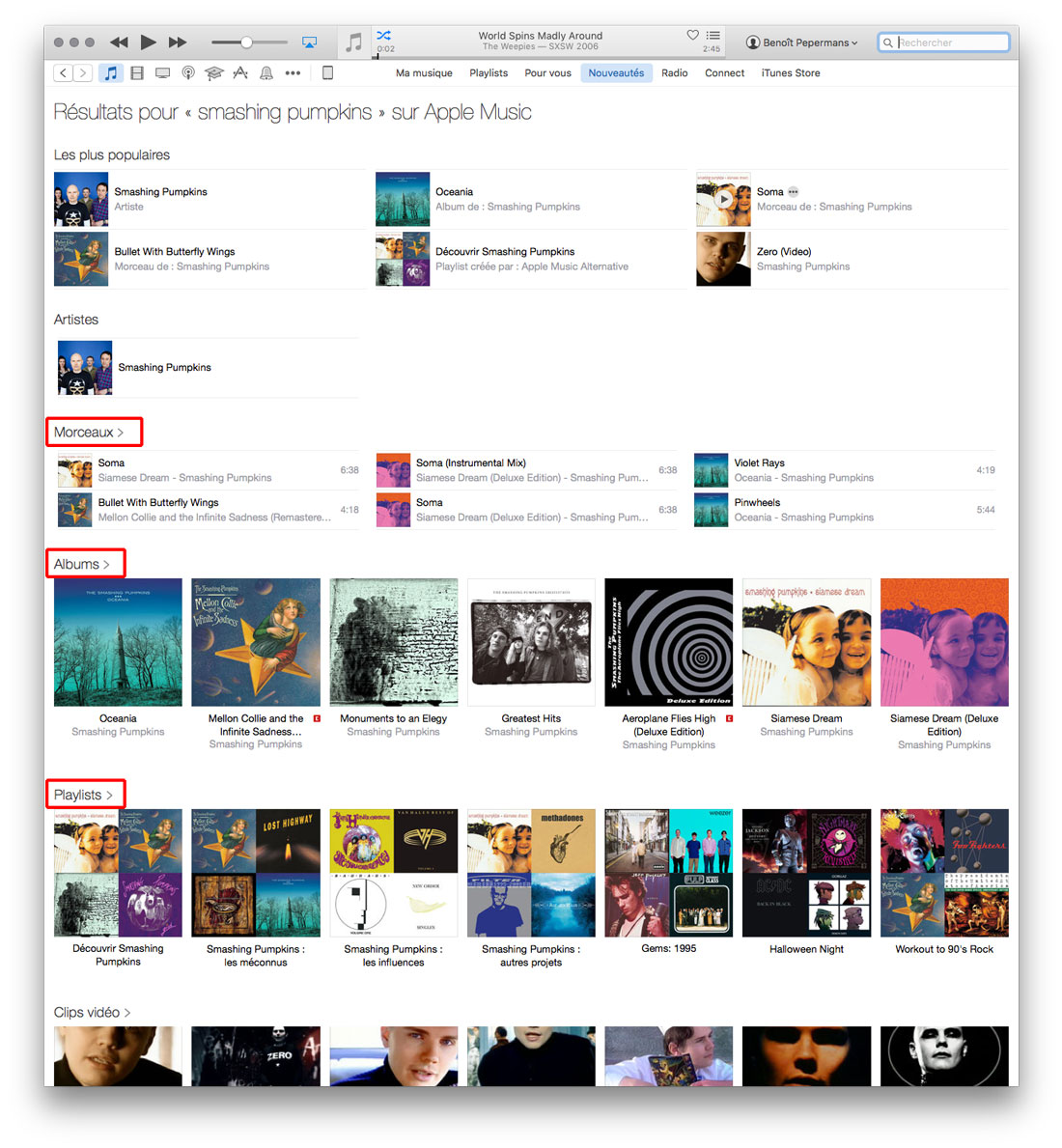The width and height of the screenshot is (1062, 1148).
Task: Open options for the popular Soma track
Action: tap(793, 192)
